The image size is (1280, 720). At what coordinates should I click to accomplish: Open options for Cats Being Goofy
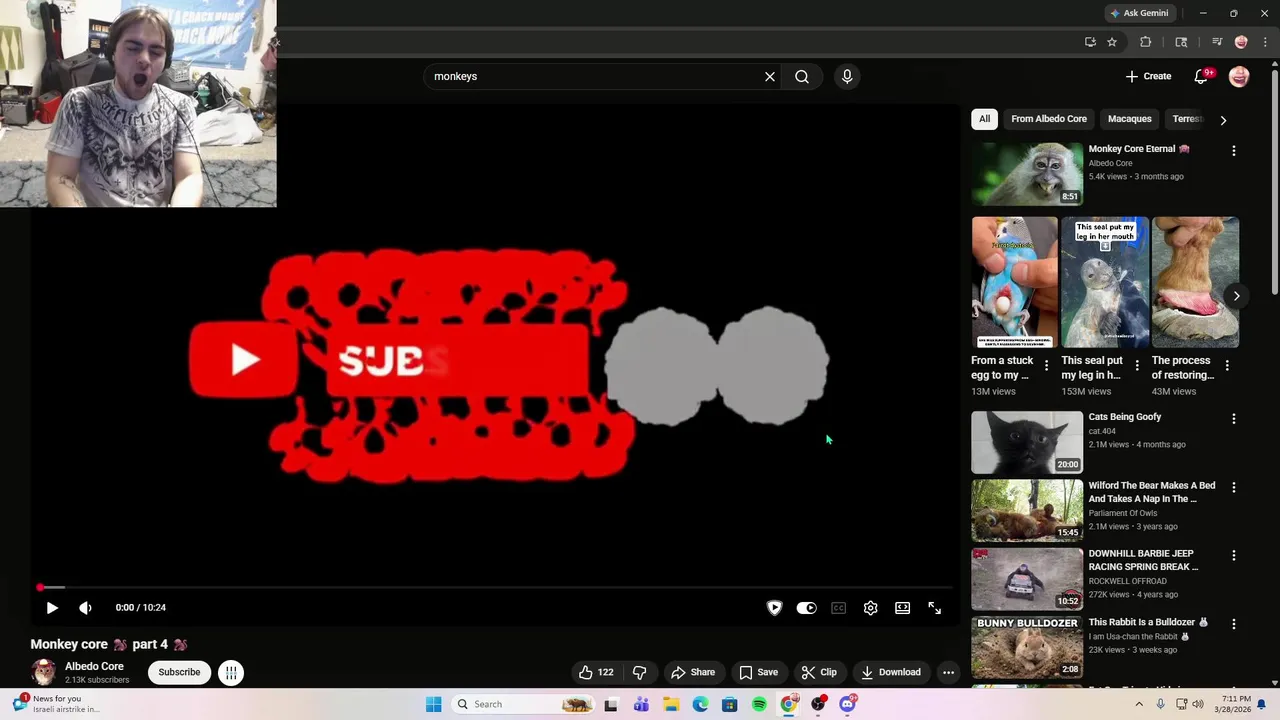[x=1233, y=419]
